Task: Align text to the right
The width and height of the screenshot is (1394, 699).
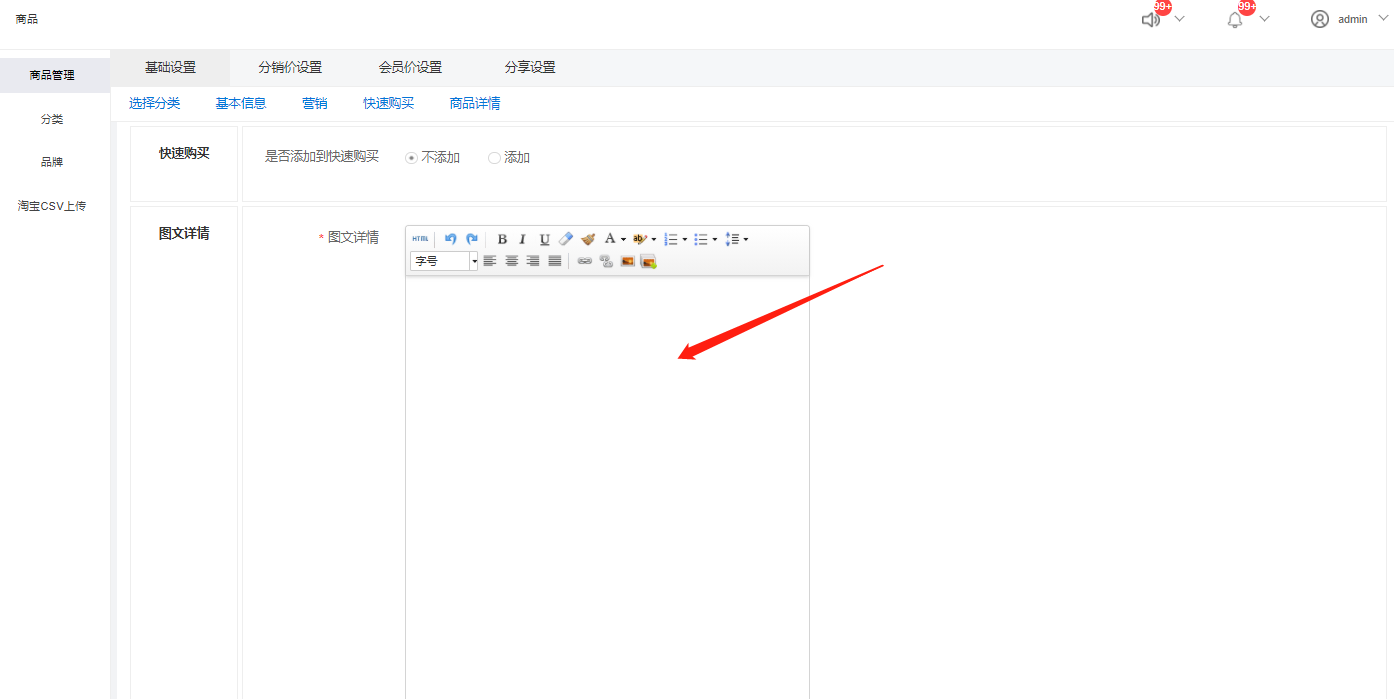Action: [533, 261]
